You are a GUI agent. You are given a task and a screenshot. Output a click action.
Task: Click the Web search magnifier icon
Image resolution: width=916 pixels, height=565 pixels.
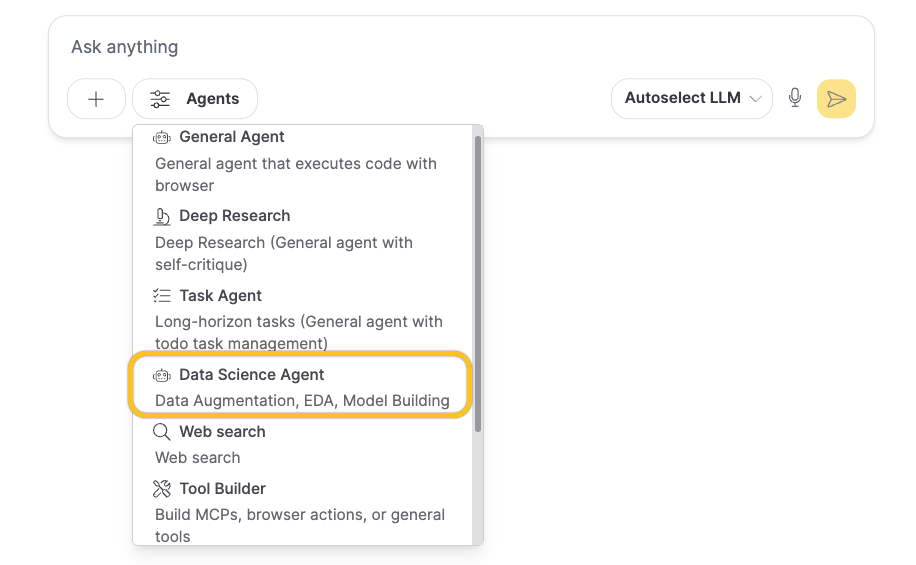(x=162, y=432)
